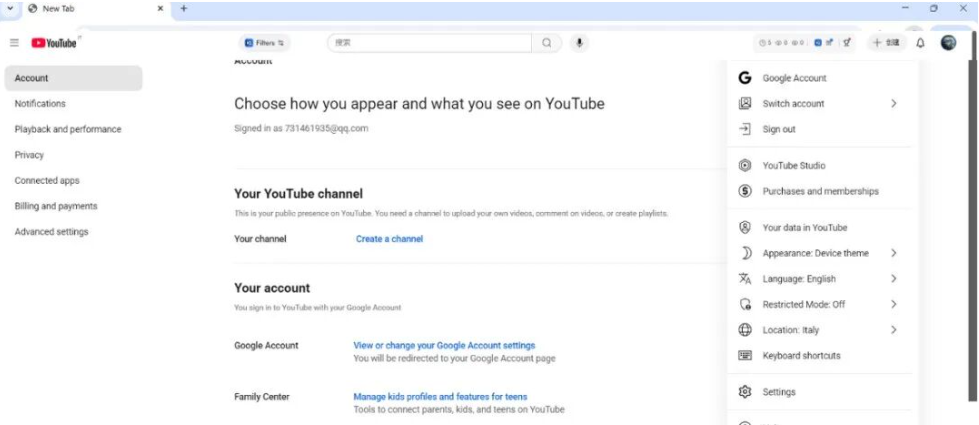Open Google Account from menu
Screen dimensions: 979x425
(x=794, y=78)
